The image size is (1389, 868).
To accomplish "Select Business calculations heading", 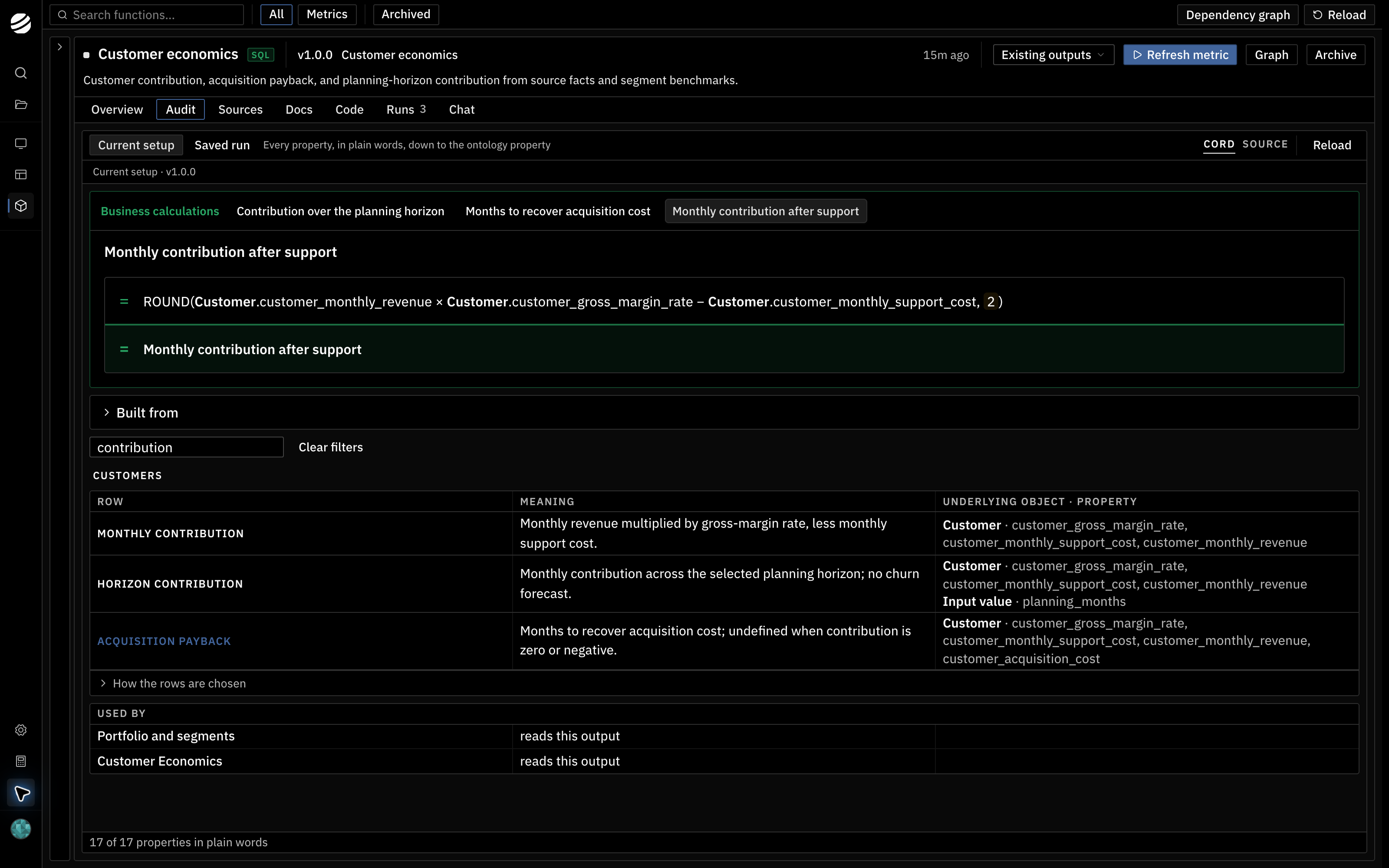I will tap(160, 211).
